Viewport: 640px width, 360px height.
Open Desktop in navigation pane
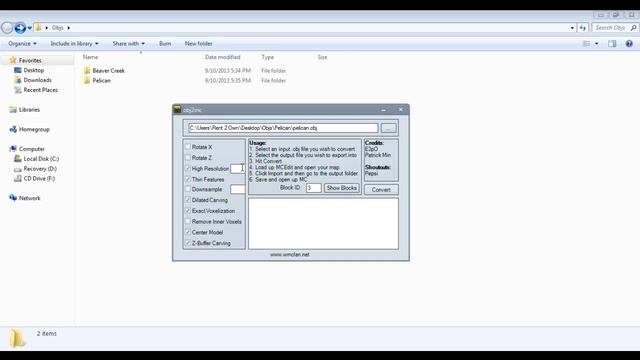(x=33, y=70)
